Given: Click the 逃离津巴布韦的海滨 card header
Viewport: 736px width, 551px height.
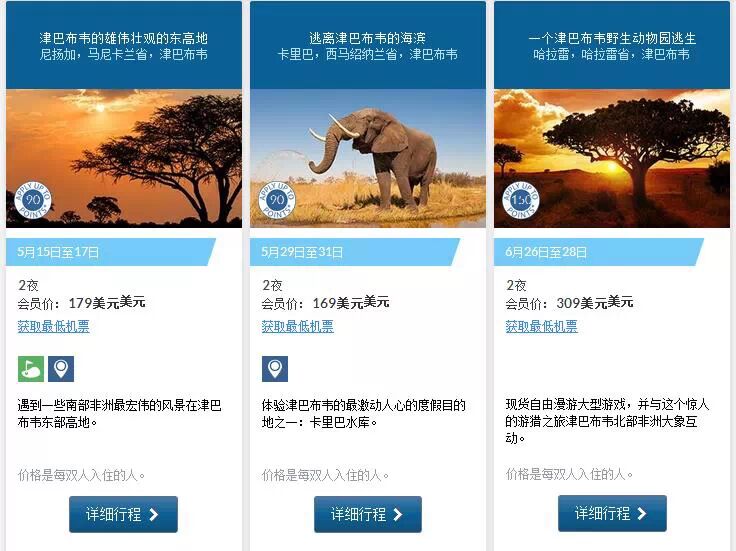Looking at the screenshot, I should [x=368, y=46].
